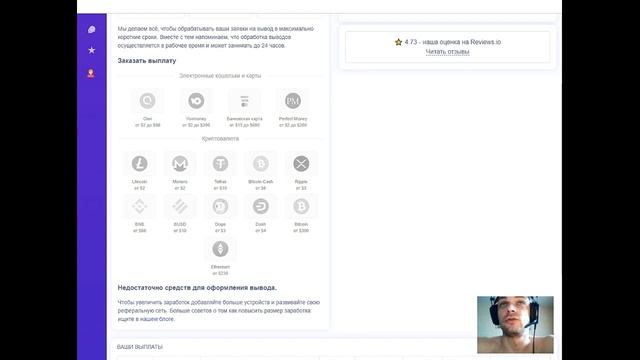Select BNB cryptocurrency payout

click(140, 206)
